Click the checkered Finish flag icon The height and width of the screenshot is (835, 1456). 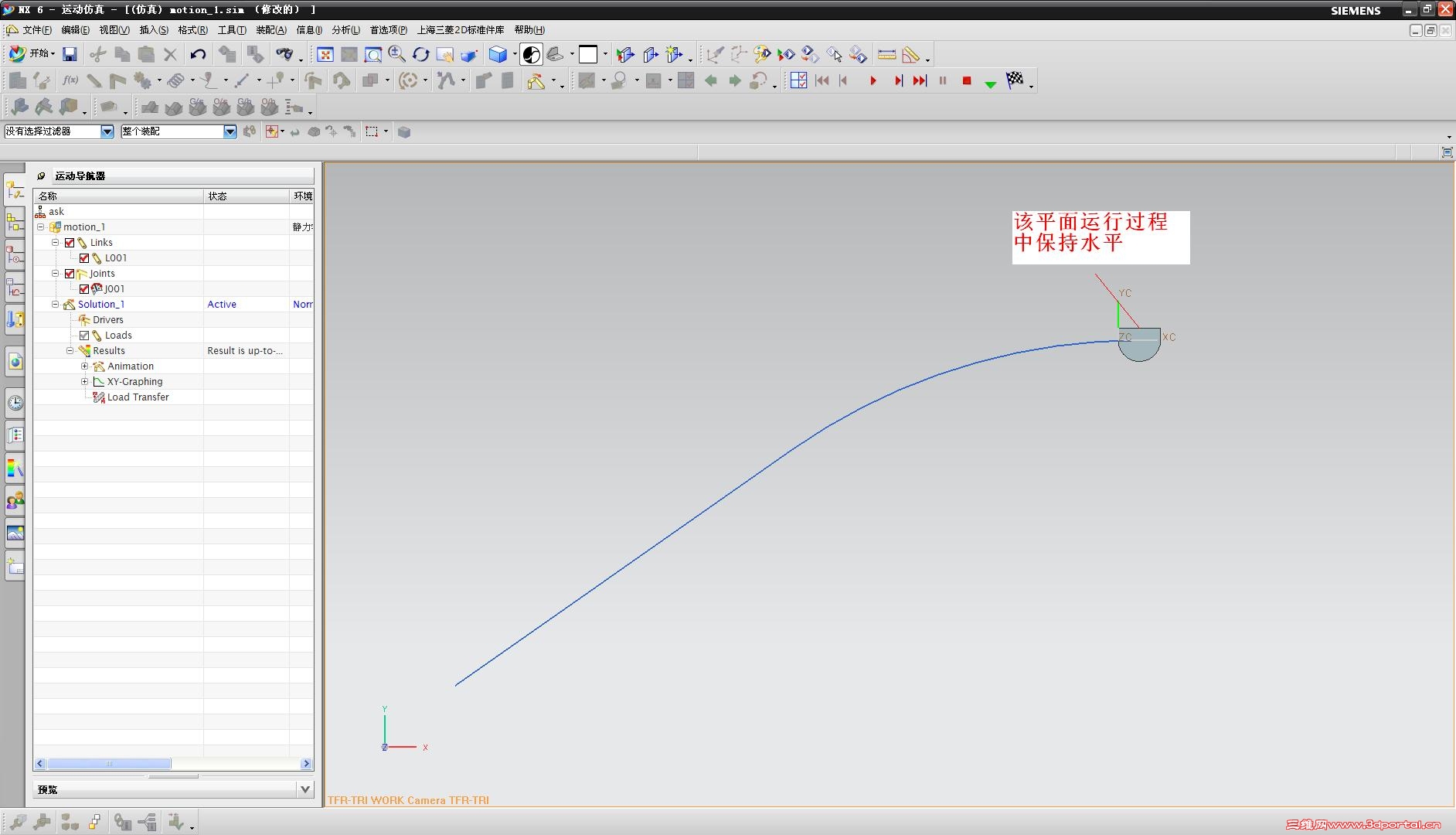tap(1015, 80)
